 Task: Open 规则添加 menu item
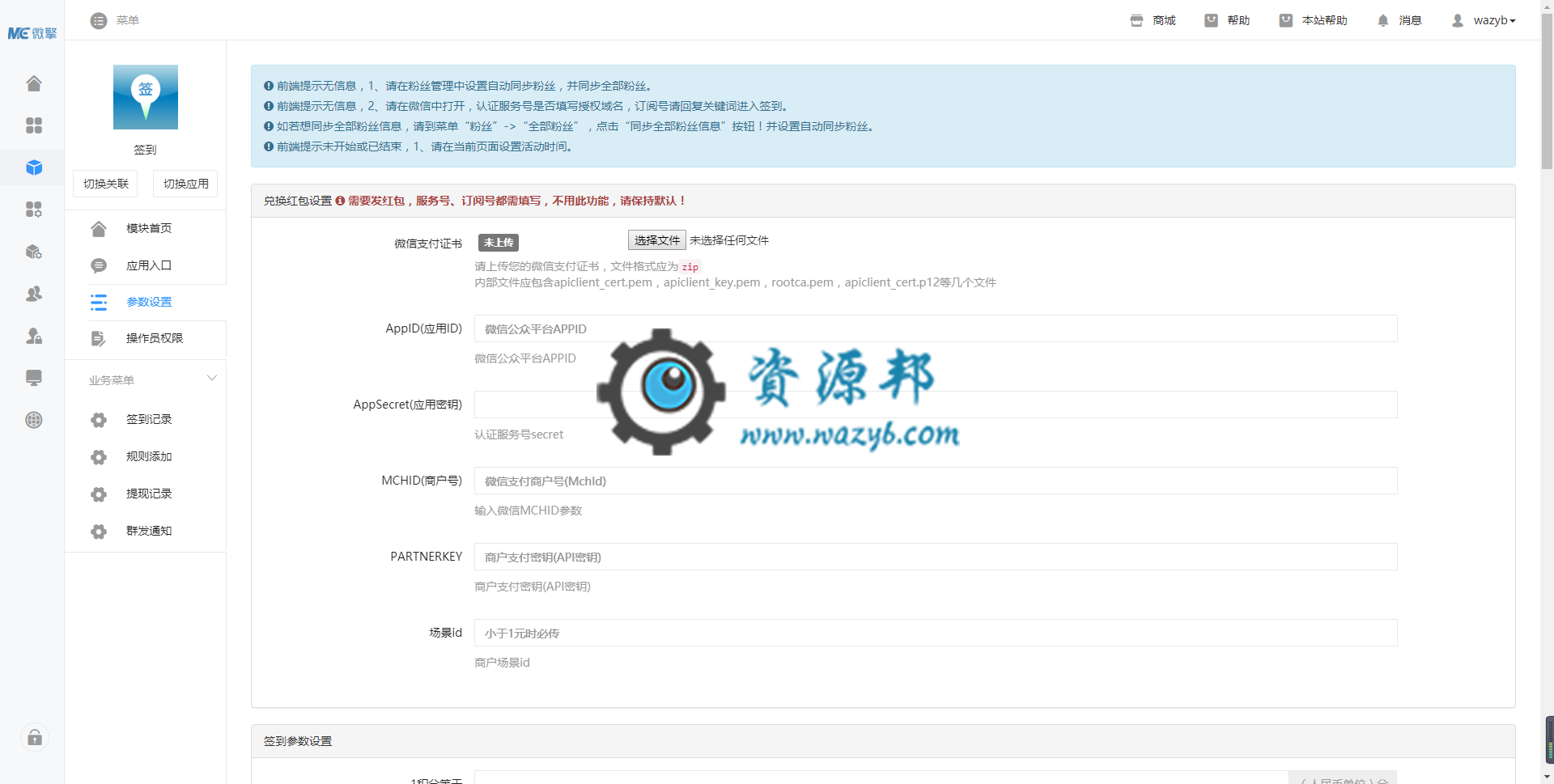point(149,456)
